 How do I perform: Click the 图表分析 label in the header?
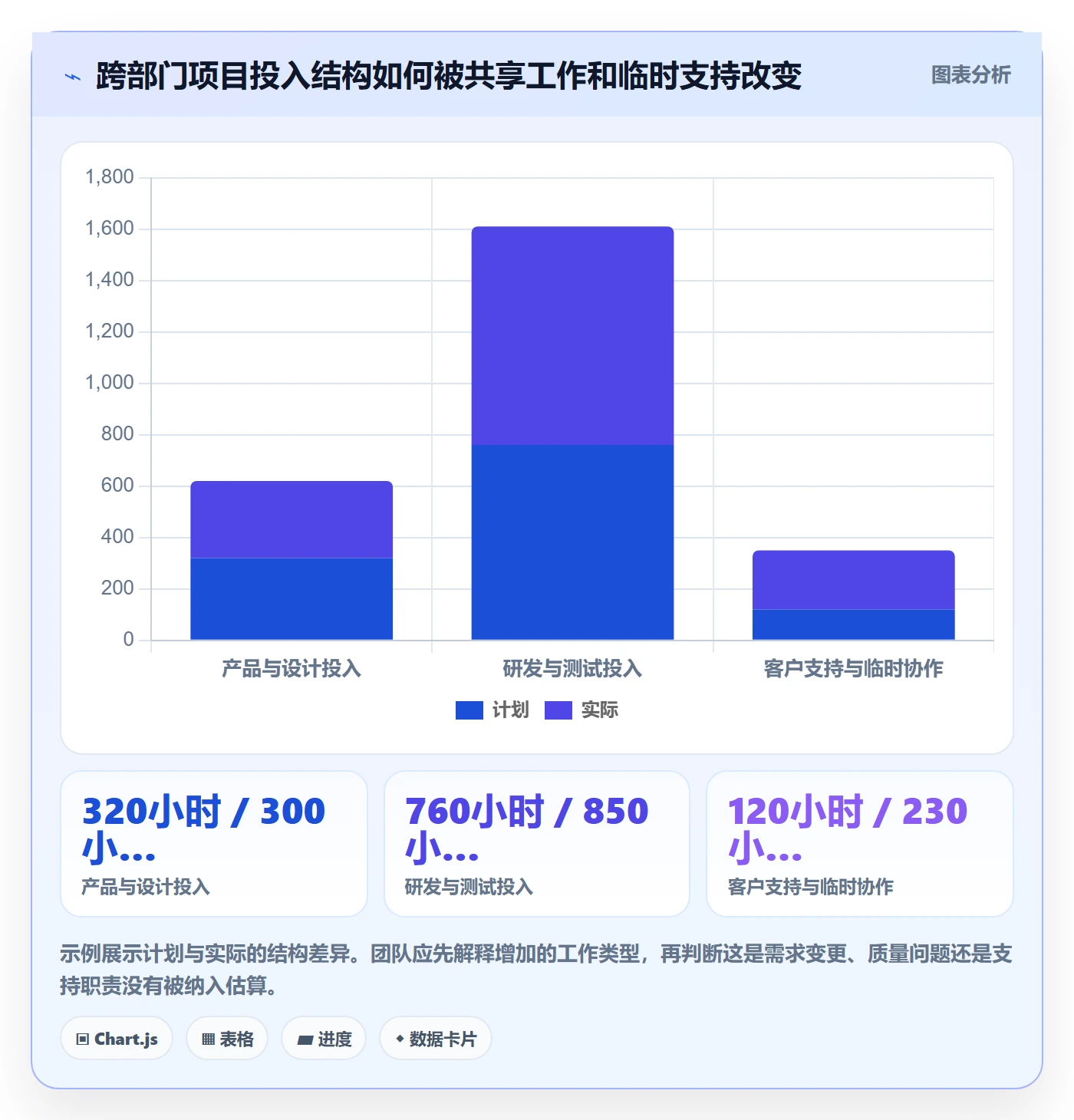pyautogui.click(x=970, y=75)
